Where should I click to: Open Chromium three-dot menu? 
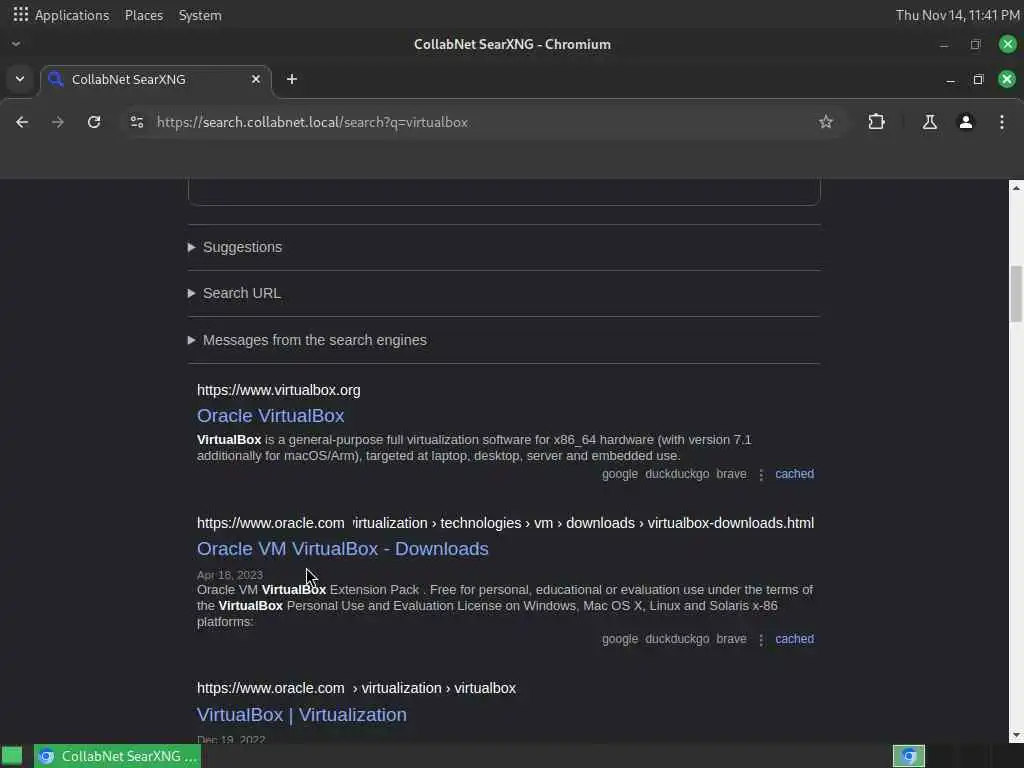[1001, 122]
